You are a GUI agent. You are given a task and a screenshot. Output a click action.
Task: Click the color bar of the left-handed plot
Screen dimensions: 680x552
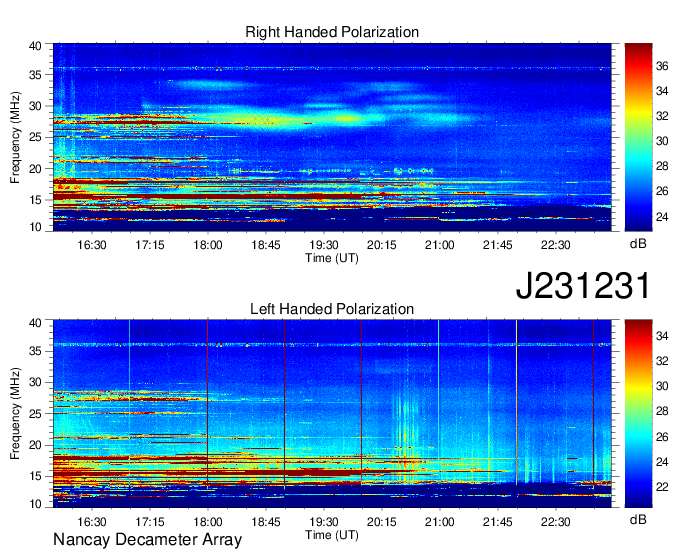638,414
